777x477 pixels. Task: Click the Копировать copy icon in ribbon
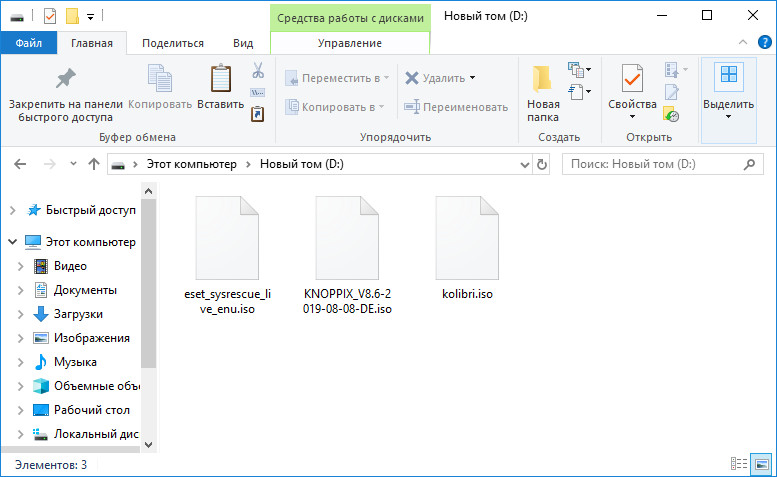pyautogui.click(x=160, y=78)
